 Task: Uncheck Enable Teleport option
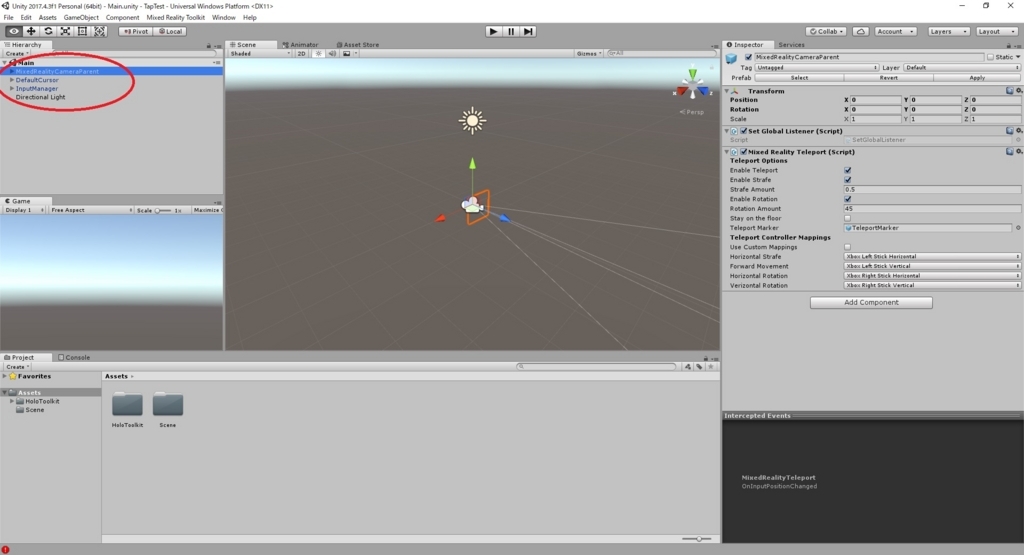[848, 170]
